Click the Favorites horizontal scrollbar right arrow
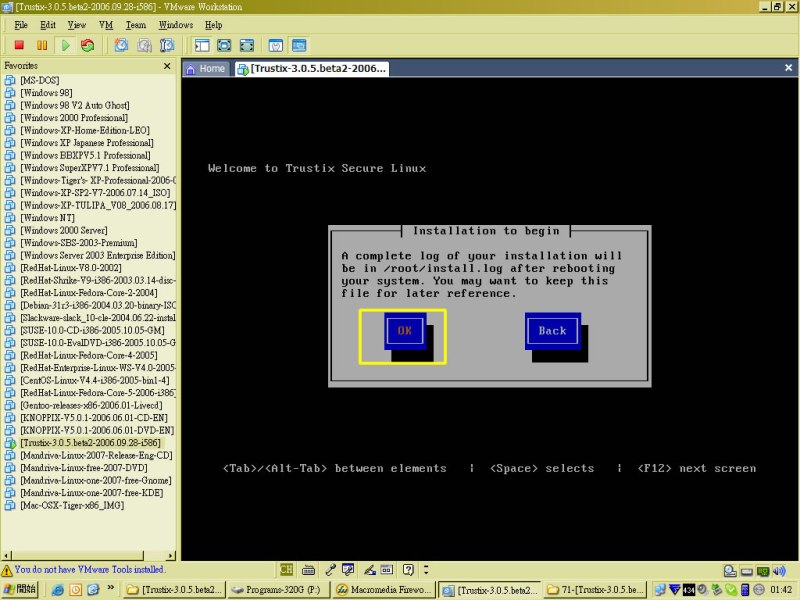800x600 pixels. click(170, 555)
